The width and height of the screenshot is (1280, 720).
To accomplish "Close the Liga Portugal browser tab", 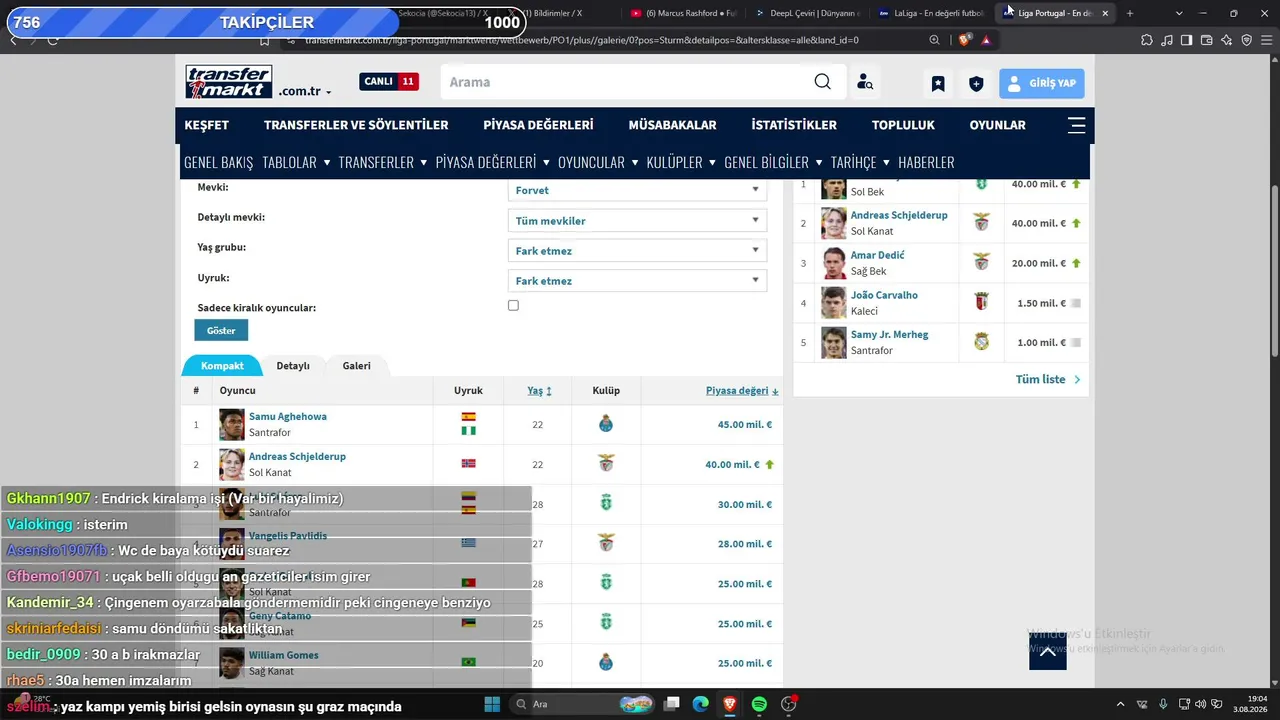I will point(1105,13).
